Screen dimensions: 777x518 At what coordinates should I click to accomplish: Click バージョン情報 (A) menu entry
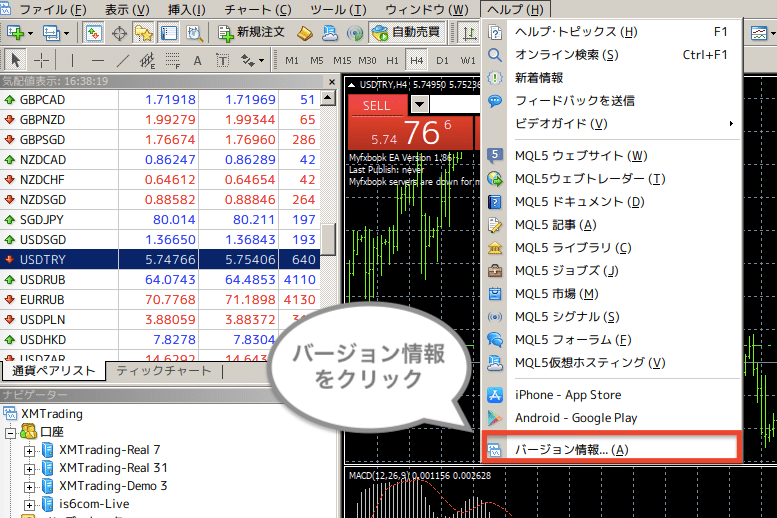(x=611, y=449)
